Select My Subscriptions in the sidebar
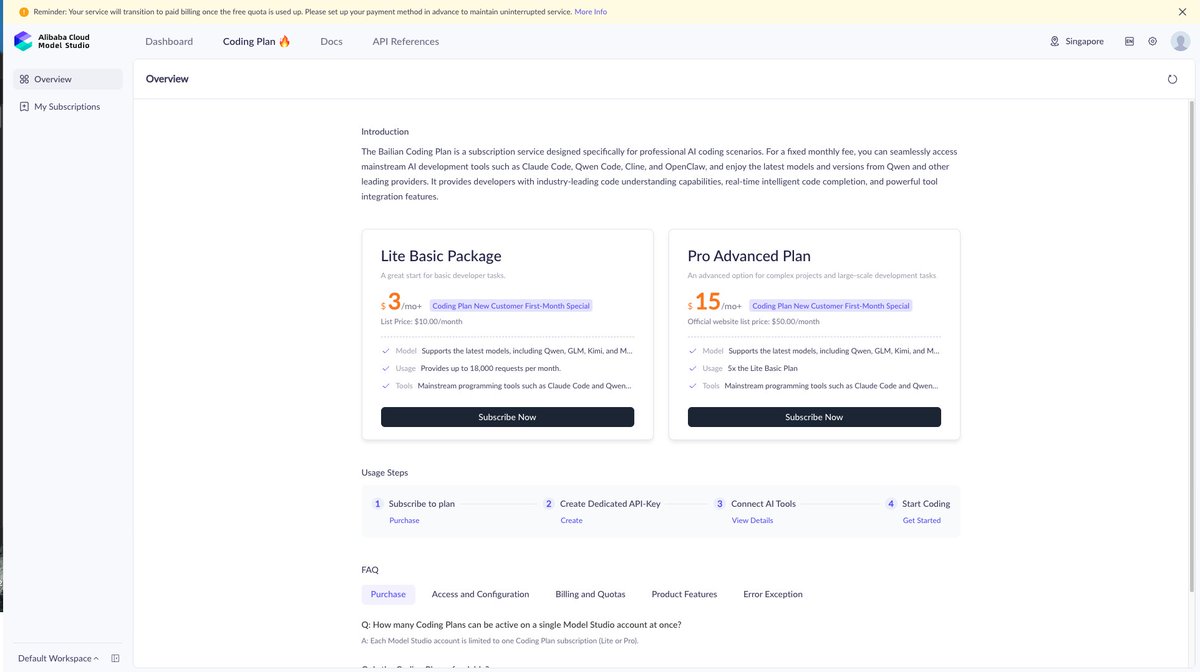 click(x=67, y=106)
